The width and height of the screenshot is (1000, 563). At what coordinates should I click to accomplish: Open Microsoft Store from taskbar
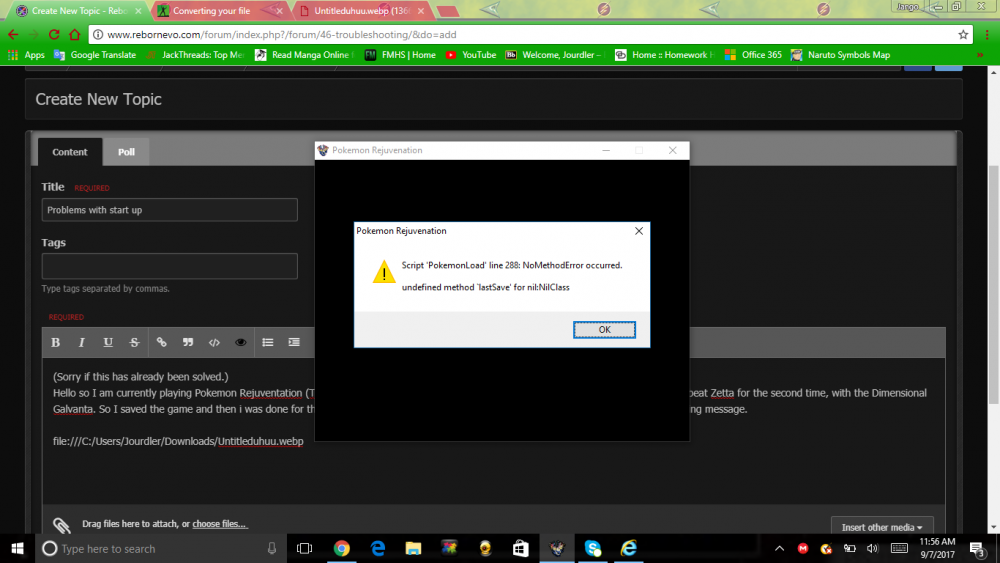[520, 548]
